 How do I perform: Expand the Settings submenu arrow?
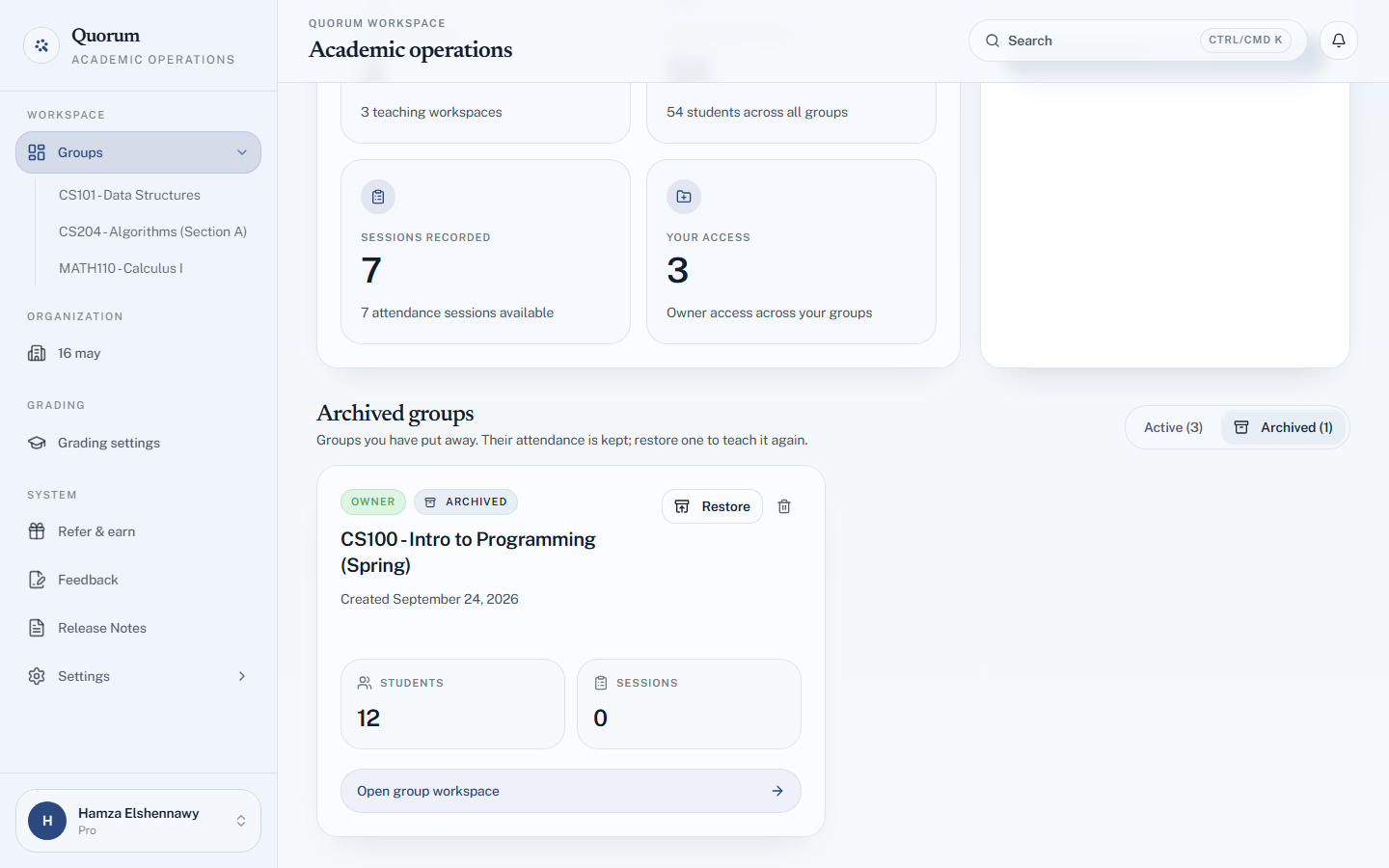click(242, 676)
